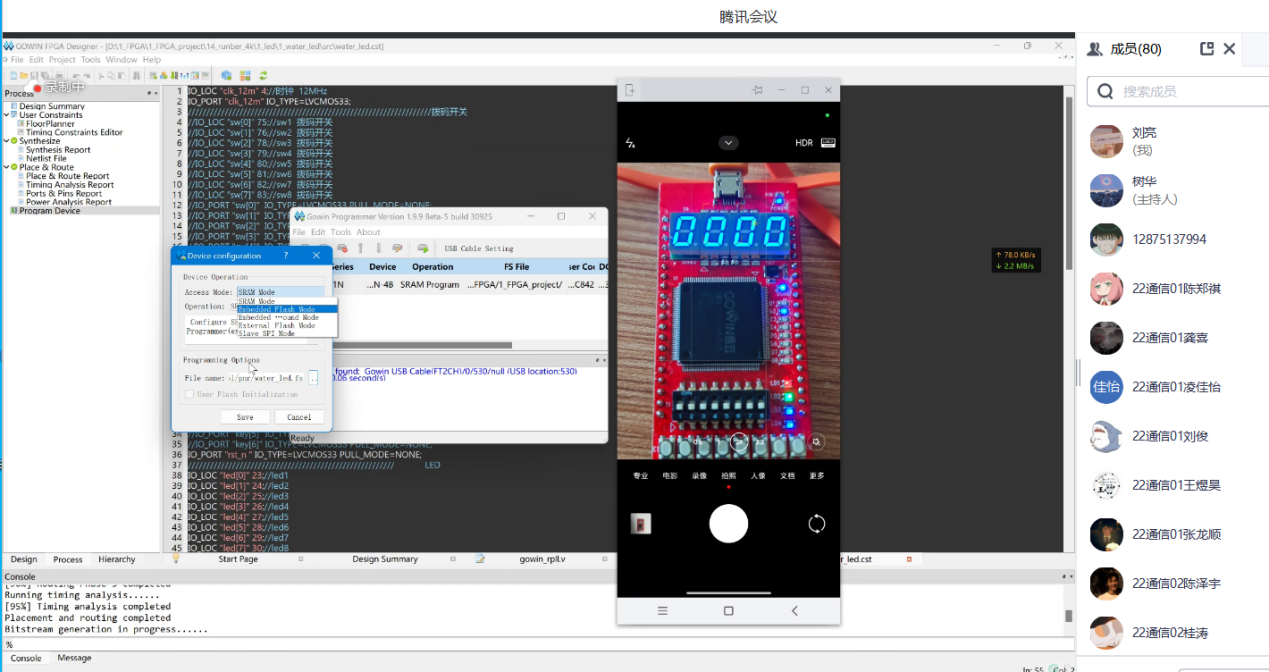
Task: Choose External Flash Mode from list
Action: pyautogui.click(x=277, y=325)
